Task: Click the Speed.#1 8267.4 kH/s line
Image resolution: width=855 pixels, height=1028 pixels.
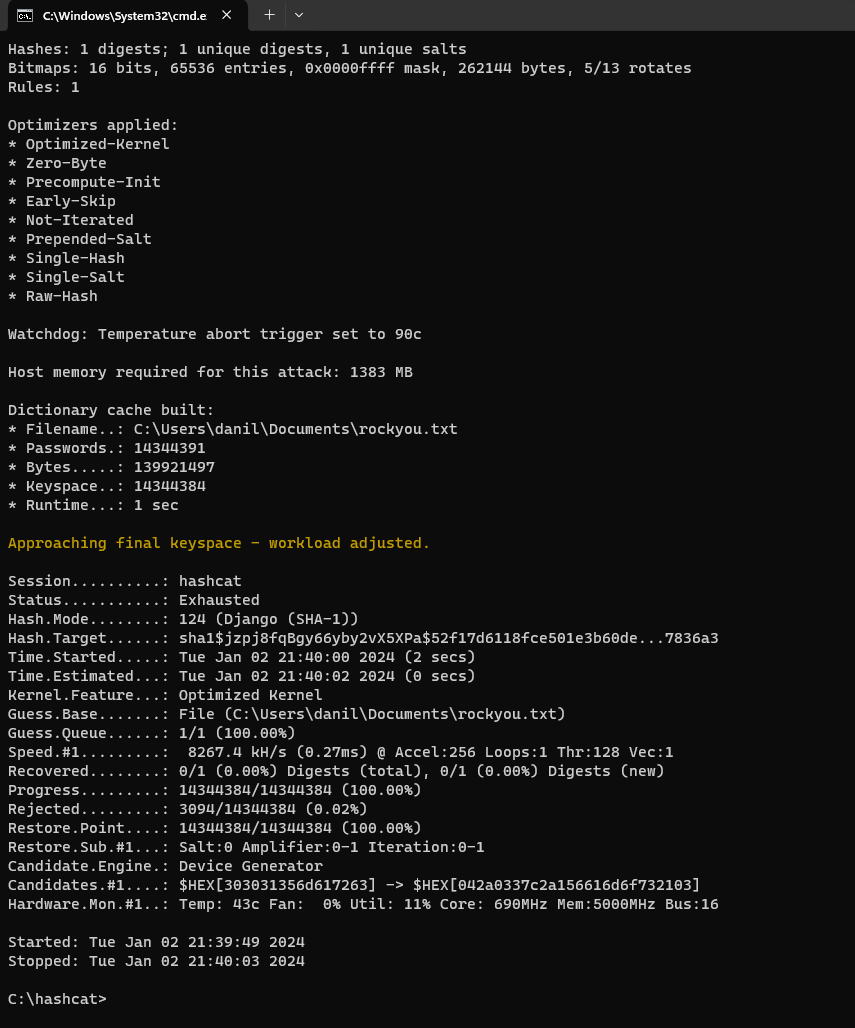Action: [340, 752]
